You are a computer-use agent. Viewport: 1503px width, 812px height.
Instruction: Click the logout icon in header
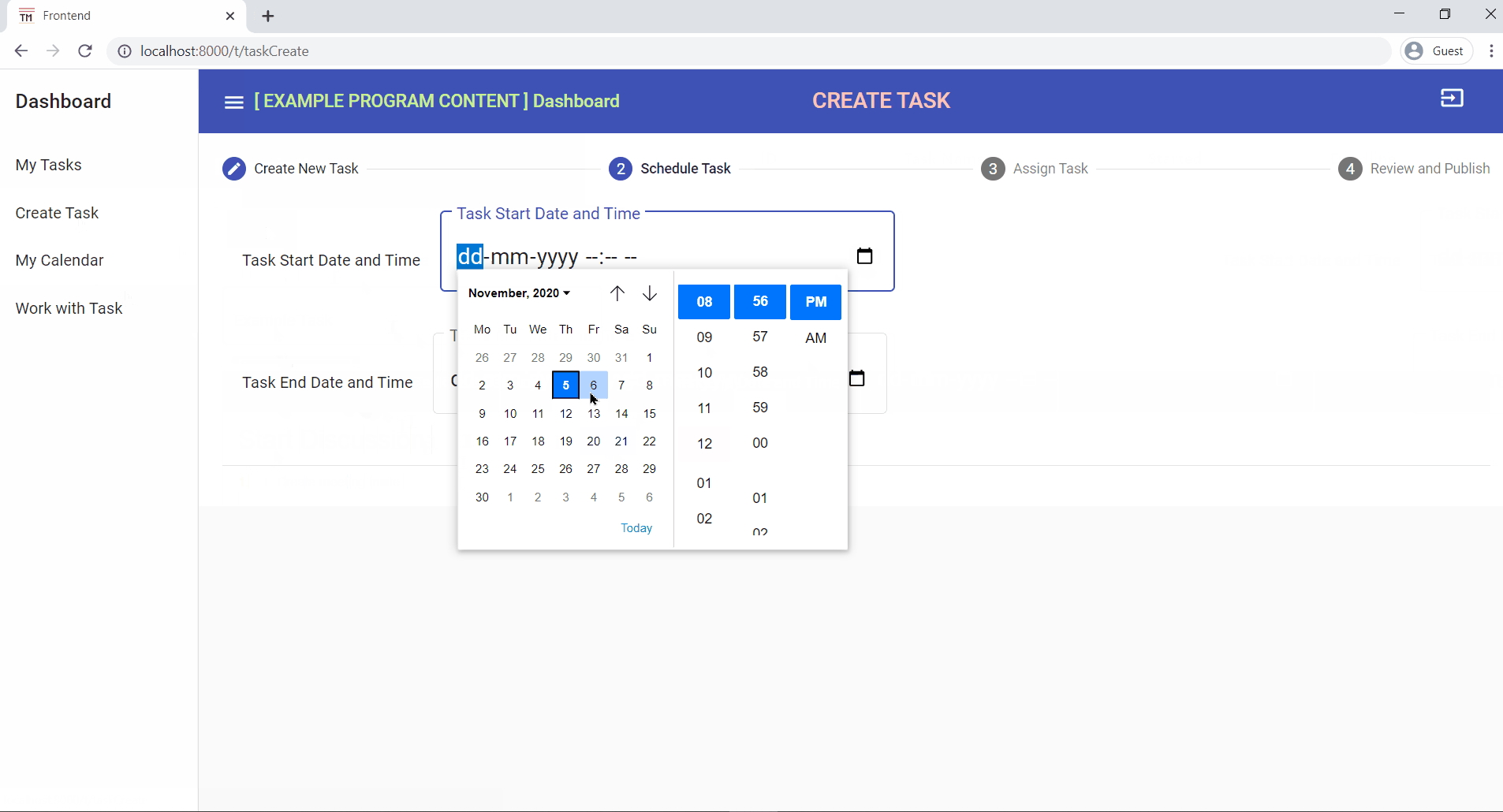click(x=1452, y=99)
